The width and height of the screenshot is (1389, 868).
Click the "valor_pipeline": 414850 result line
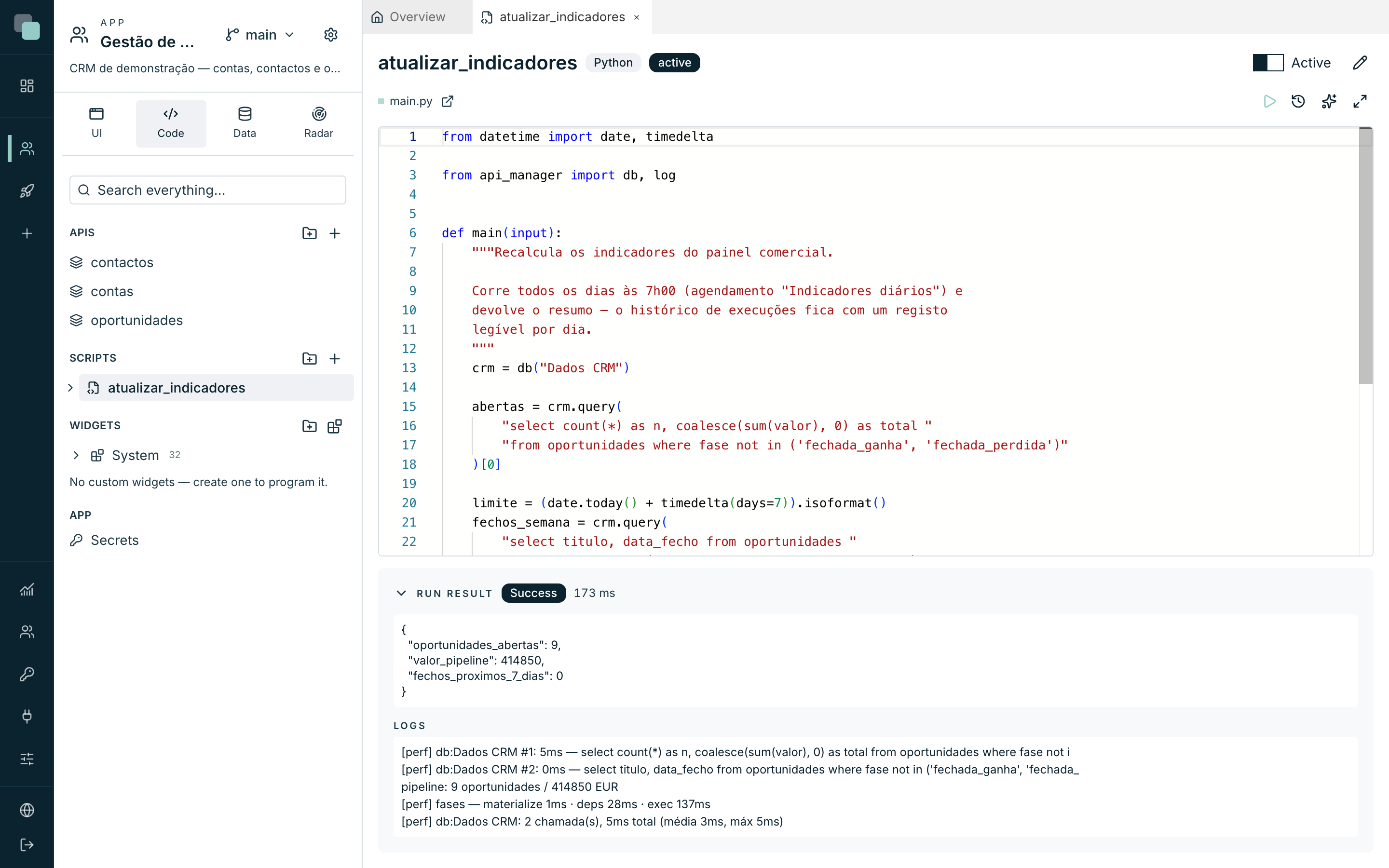(476, 660)
